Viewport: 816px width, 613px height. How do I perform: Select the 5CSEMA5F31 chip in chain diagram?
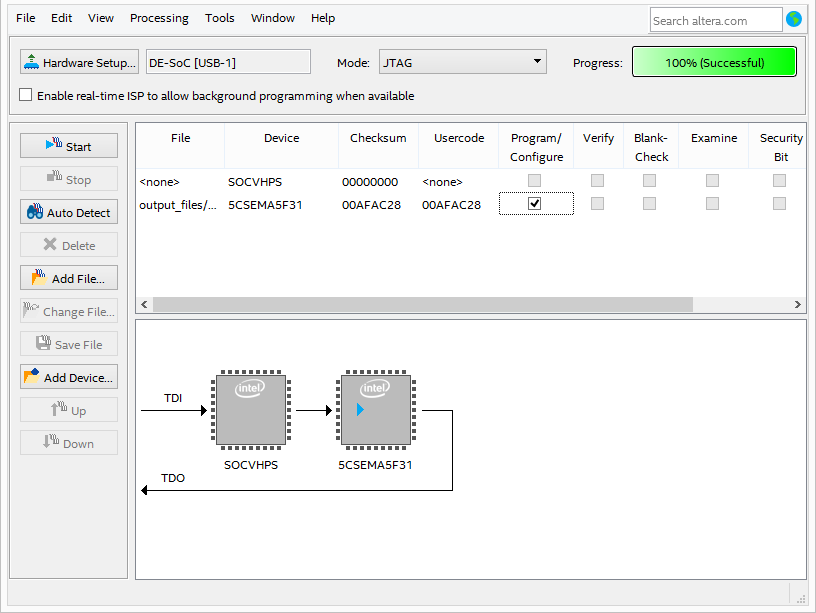[376, 410]
